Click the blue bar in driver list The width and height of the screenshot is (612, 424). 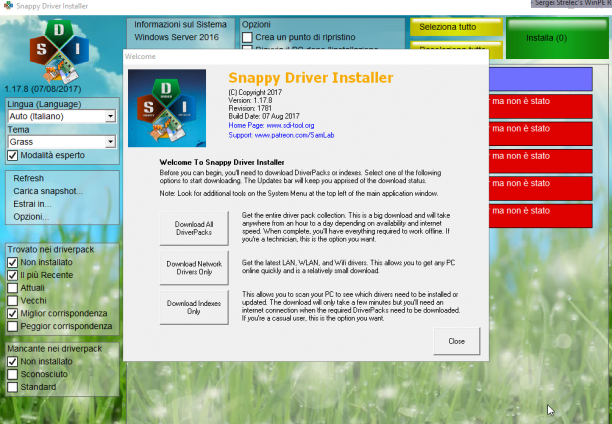coord(541,78)
